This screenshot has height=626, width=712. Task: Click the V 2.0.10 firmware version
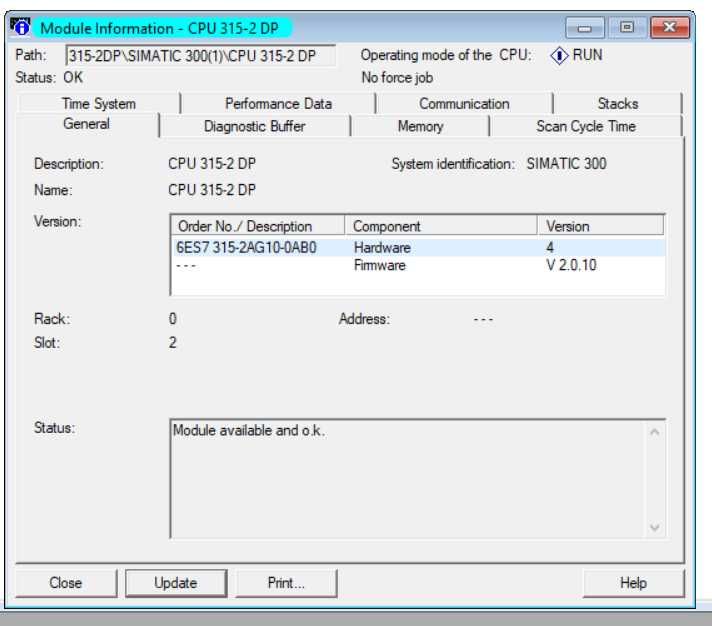coord(571,265)
